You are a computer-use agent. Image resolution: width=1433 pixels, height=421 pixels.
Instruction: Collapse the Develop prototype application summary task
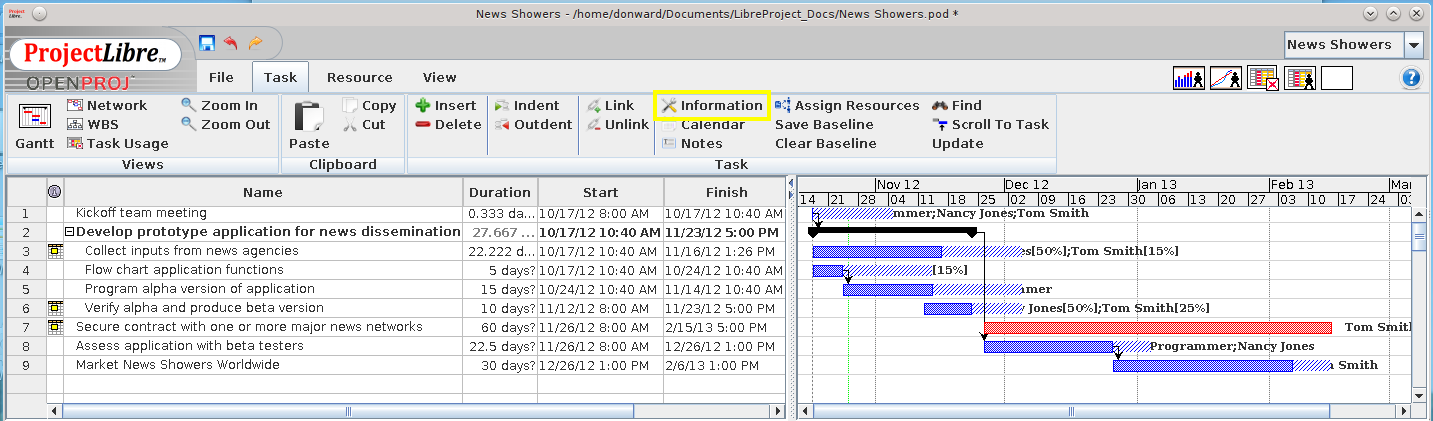70,232
